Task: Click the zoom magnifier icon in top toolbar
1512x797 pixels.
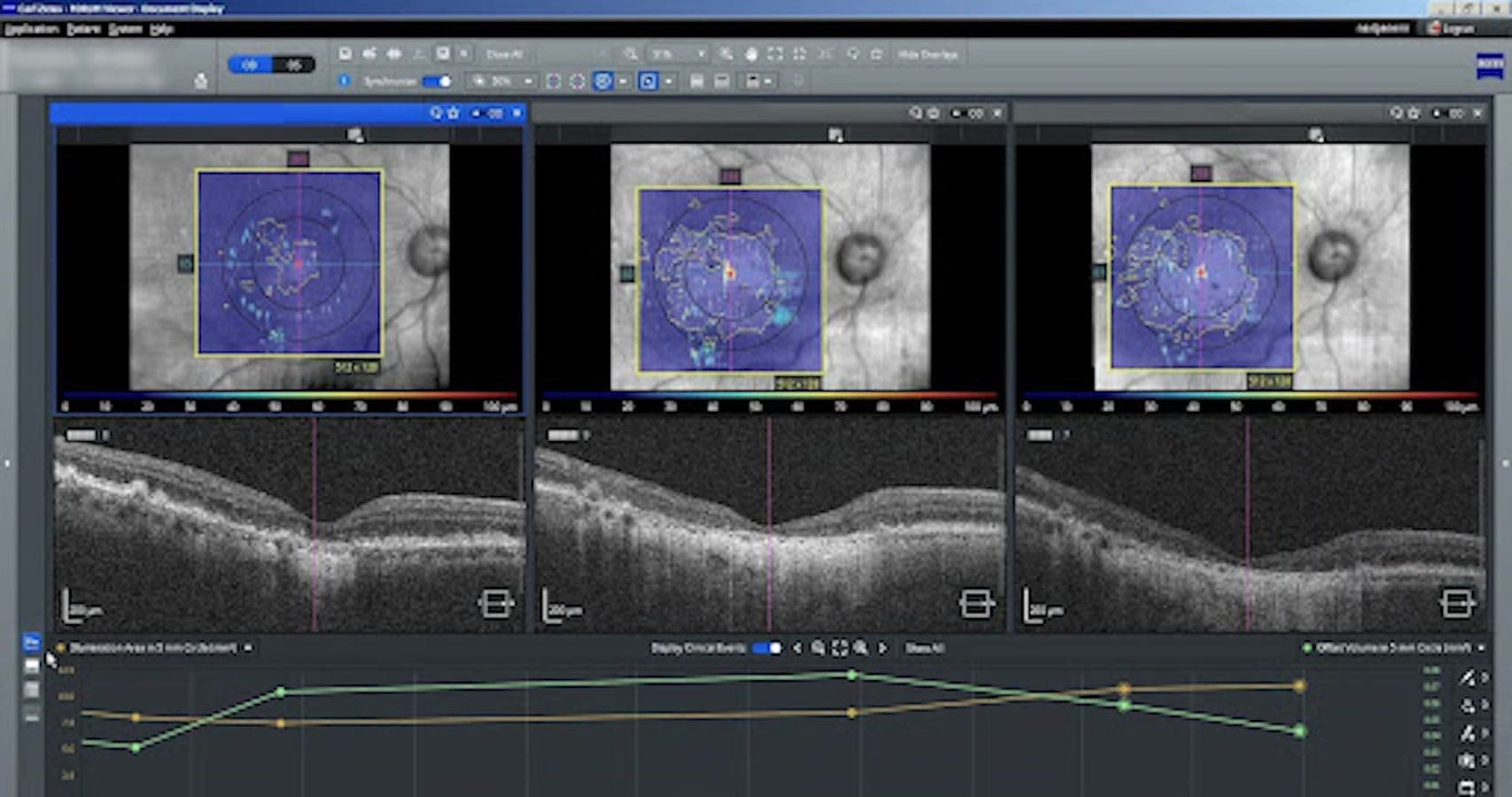Action: coord(630,54)
